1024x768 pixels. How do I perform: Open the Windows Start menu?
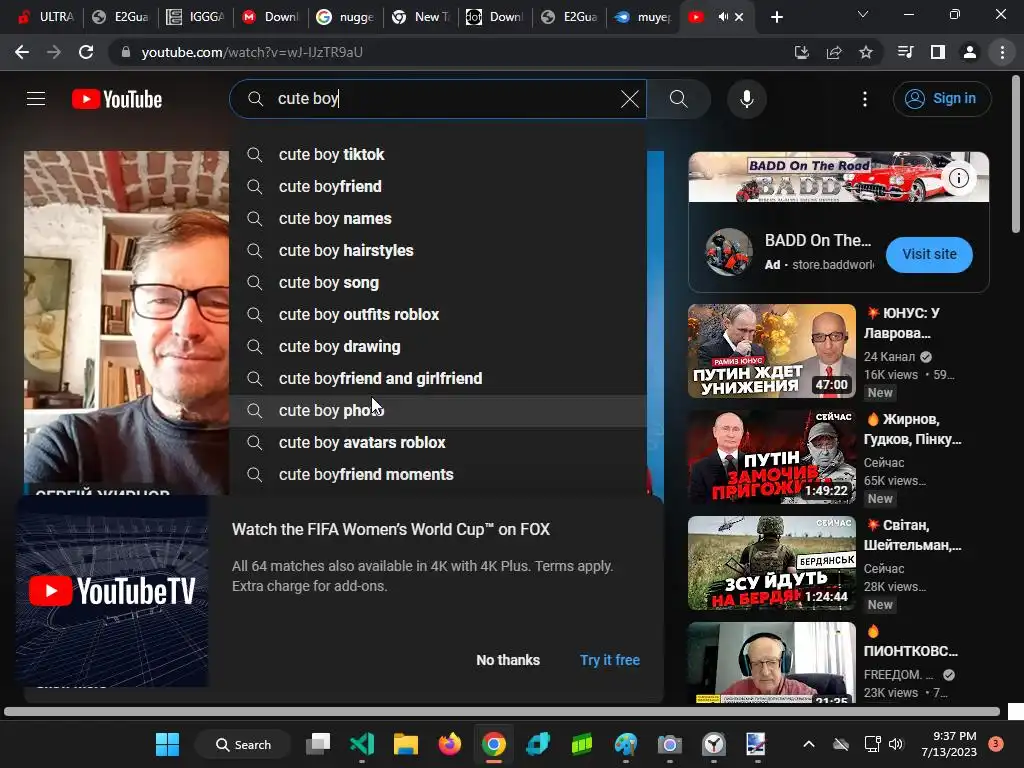167,744
